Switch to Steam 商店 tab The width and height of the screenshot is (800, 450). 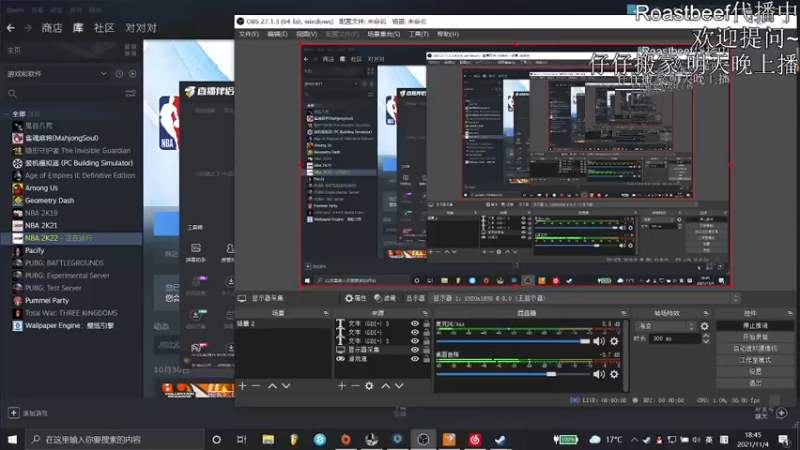(x=52, y=28)
